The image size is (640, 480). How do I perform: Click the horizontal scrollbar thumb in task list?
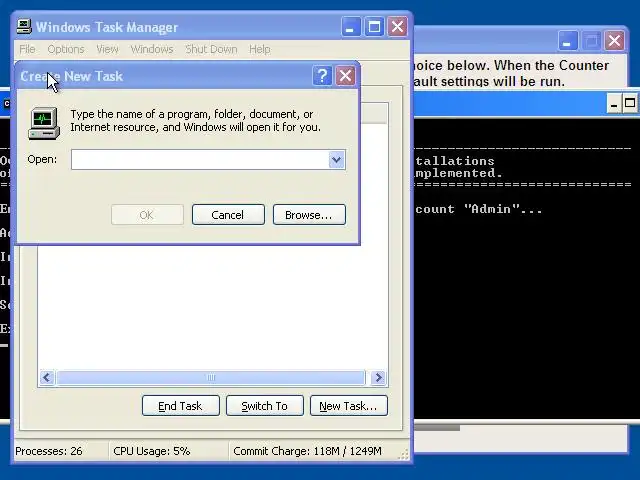click(211, 378)
